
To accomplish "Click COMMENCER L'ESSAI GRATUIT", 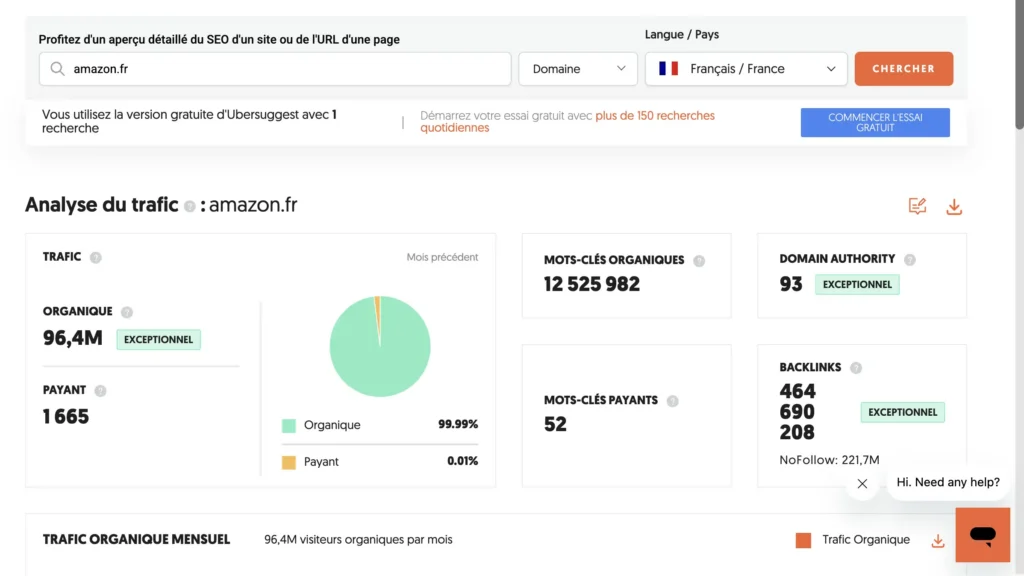I will click(874, 122).
